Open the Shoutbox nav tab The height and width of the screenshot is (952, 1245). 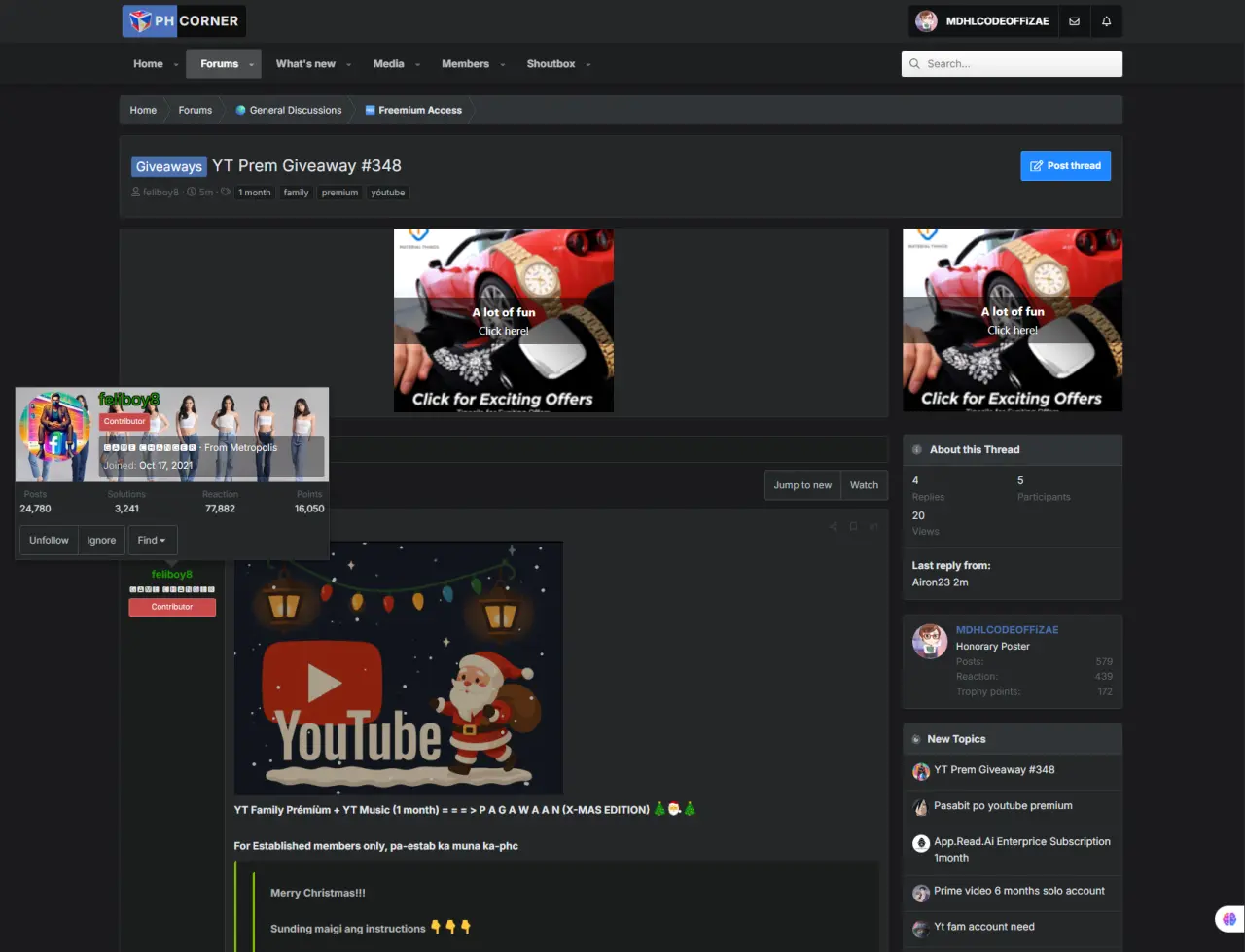coord(551,64)
